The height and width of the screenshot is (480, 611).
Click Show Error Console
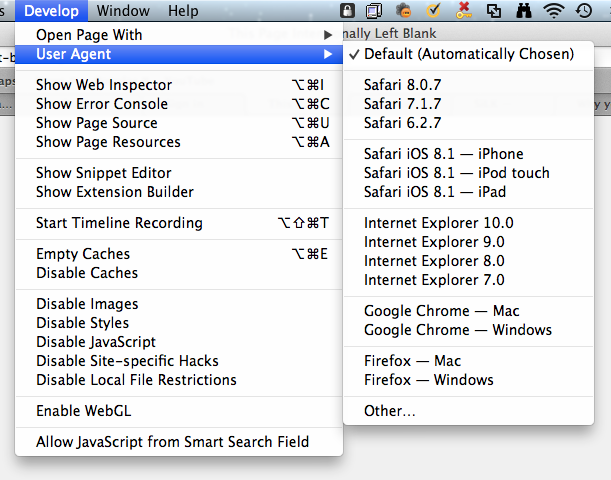click(179, 104)
